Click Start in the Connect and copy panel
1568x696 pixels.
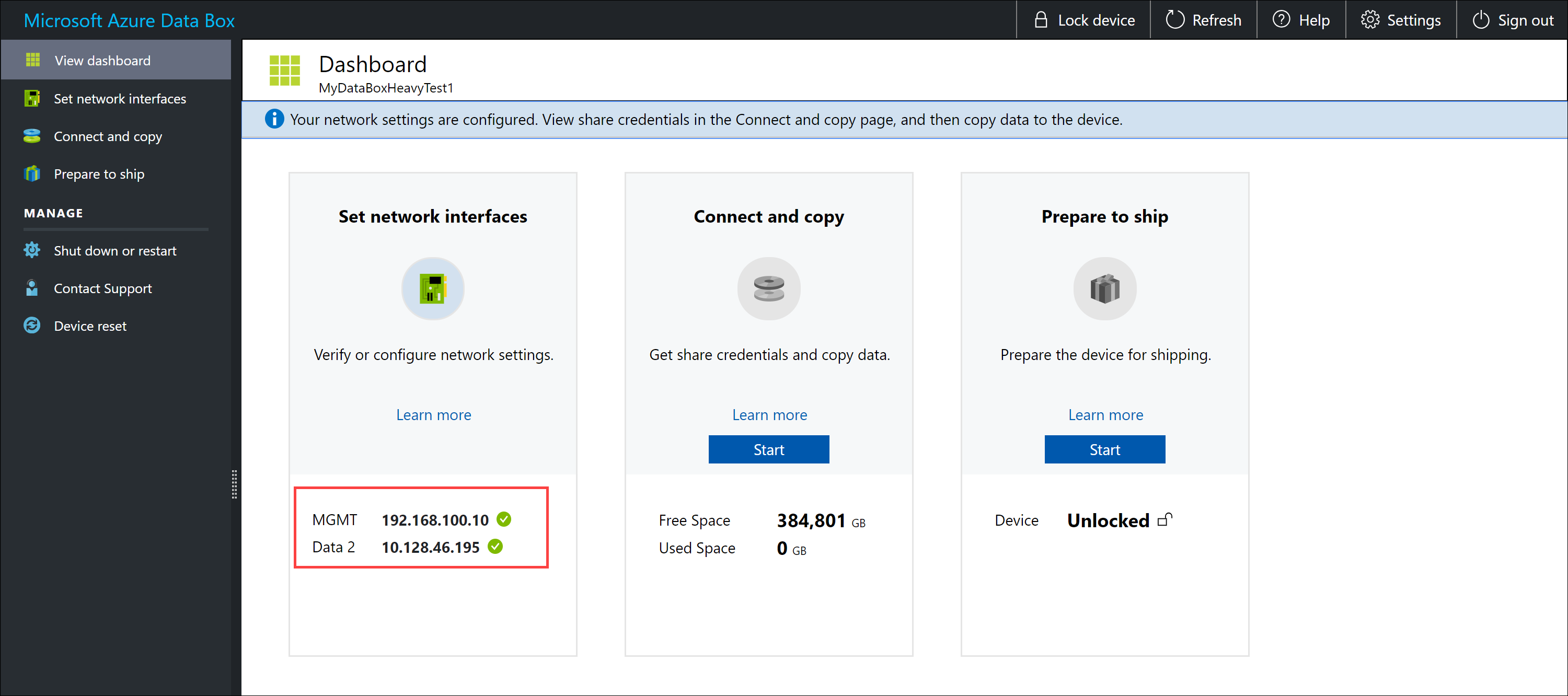click(768, 449)
